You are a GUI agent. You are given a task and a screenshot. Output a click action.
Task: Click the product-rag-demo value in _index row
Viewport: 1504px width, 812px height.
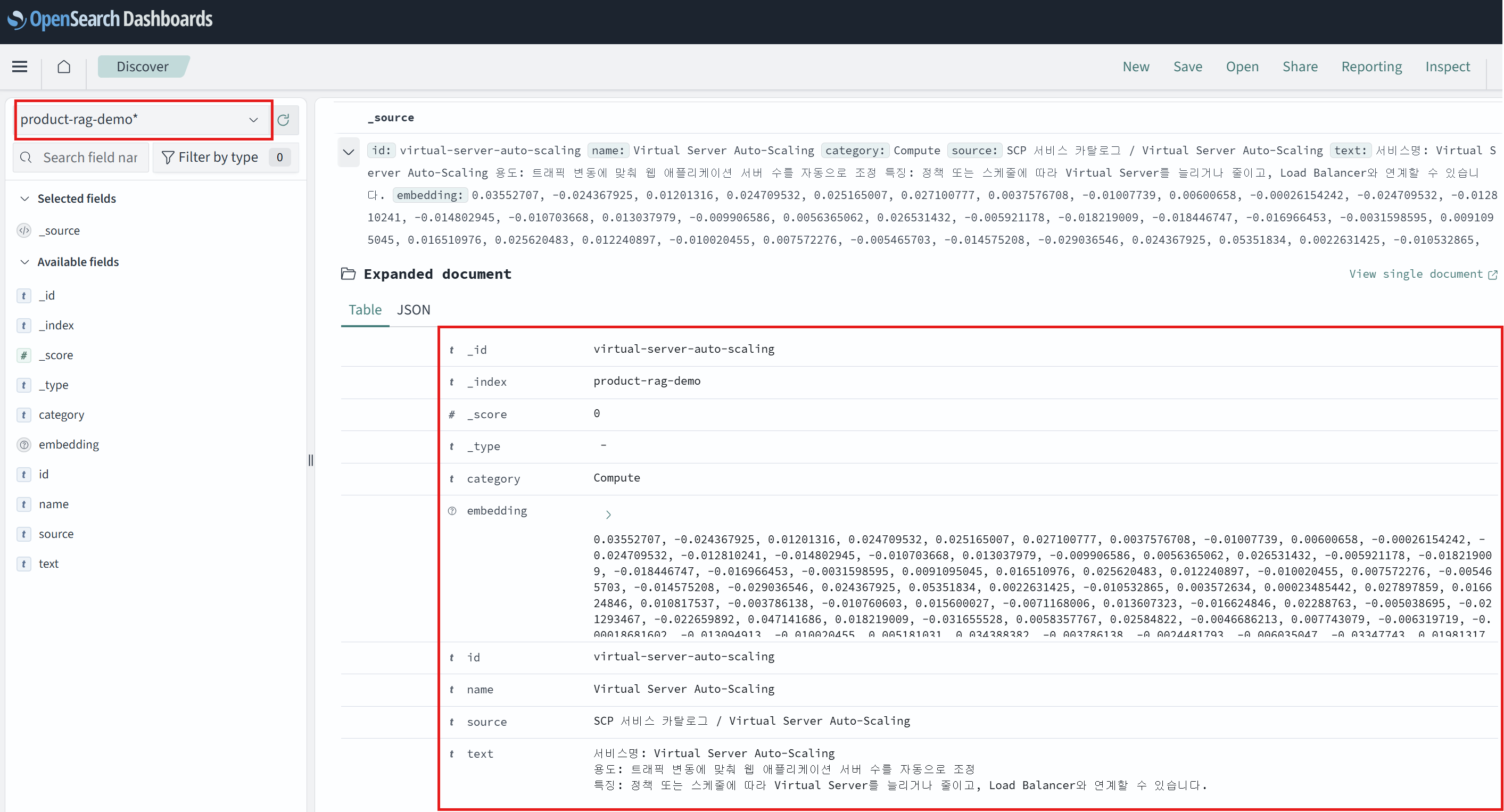click(x=647, y=381)
